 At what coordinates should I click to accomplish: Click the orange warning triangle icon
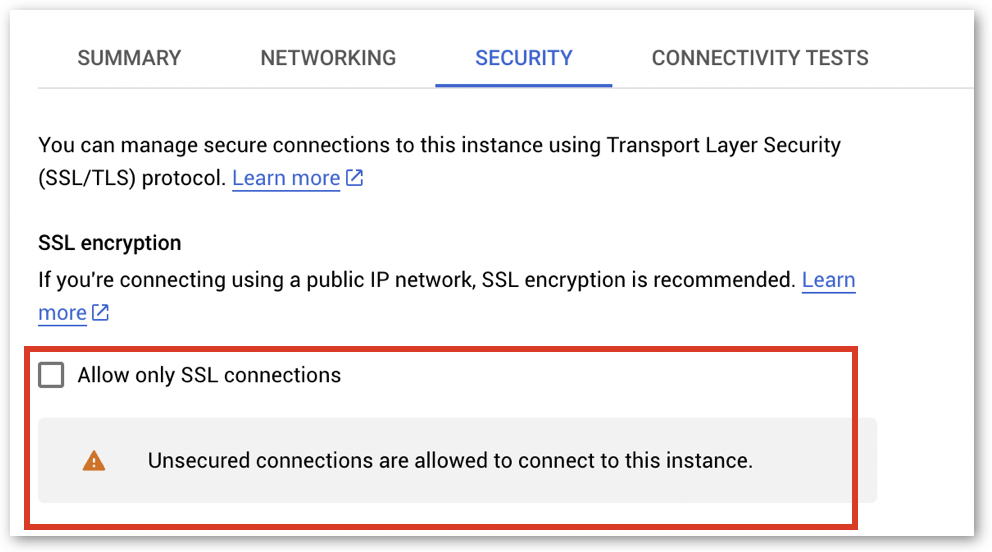(x=94, y=461)
